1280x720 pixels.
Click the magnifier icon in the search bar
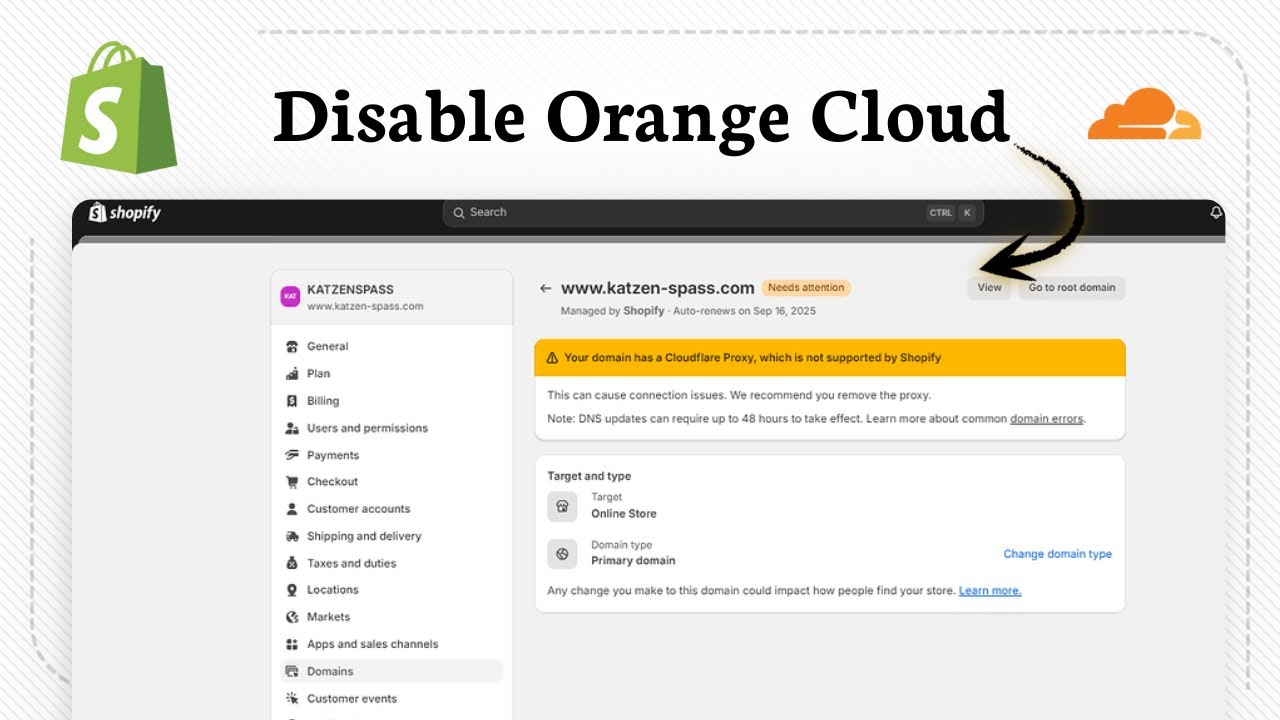459,212
